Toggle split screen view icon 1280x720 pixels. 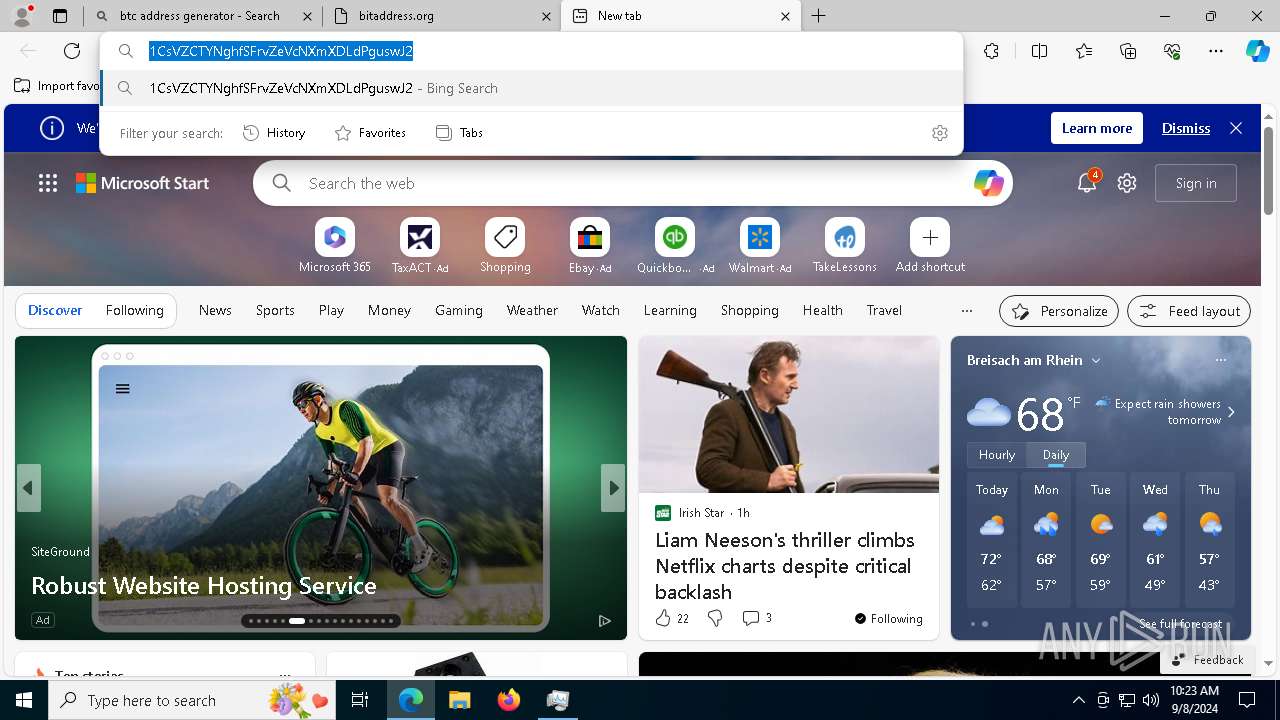[1039, 51]
